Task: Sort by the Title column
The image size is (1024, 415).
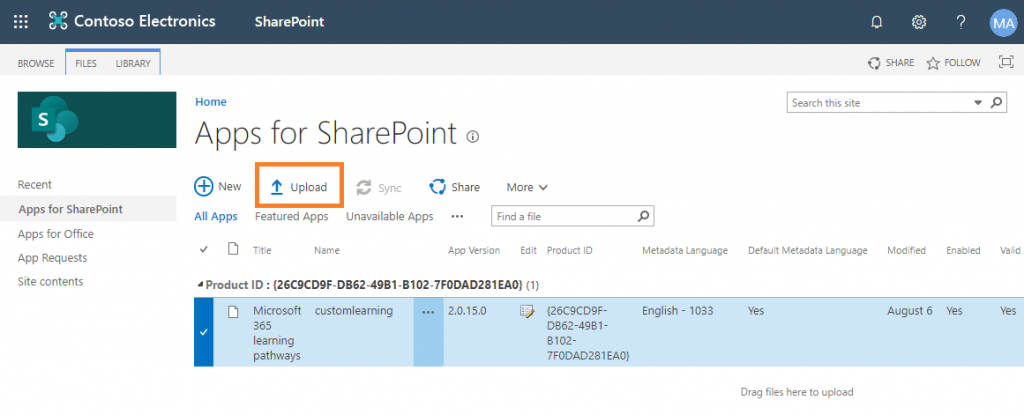Action: [262, 250]
